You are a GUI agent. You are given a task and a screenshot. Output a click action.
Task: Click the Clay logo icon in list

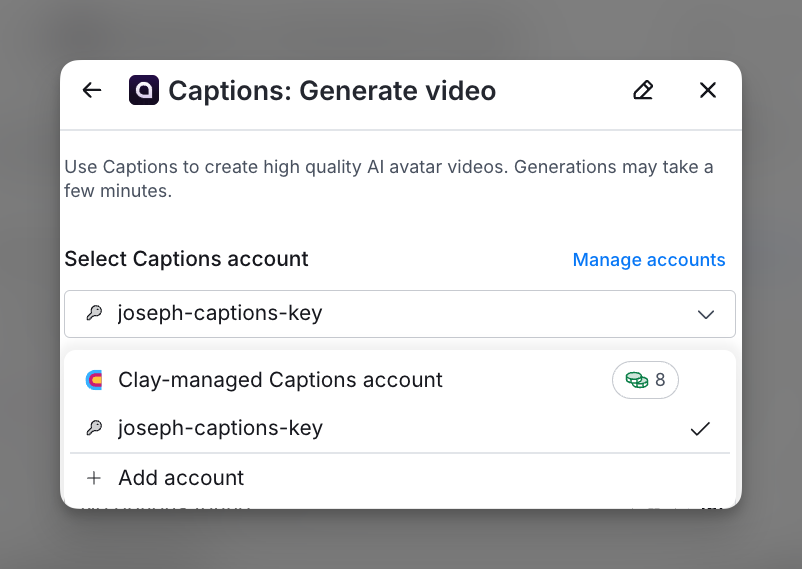point(94,380)
